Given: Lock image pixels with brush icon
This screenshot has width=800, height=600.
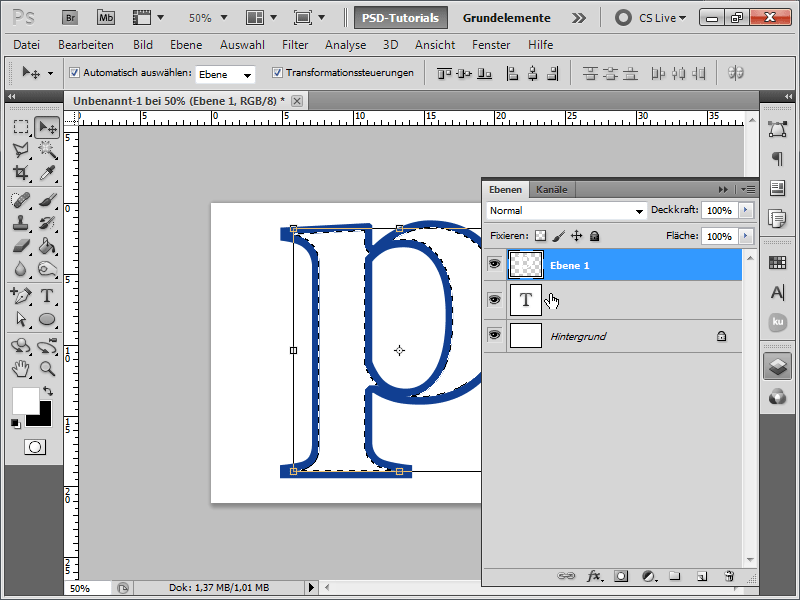Looking at the screenshot, I should [559, 236].
